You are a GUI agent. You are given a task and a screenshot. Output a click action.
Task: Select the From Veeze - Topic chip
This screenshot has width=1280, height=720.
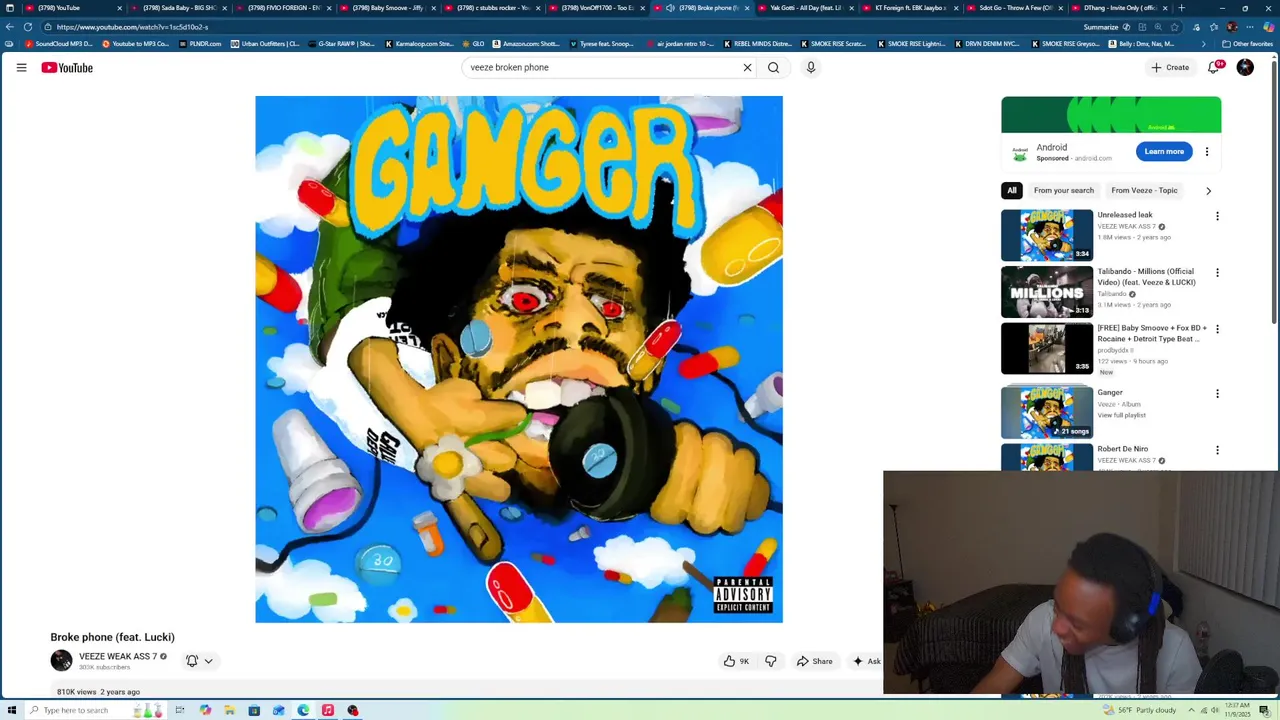pyautogui.click(x=1144, y=190)
